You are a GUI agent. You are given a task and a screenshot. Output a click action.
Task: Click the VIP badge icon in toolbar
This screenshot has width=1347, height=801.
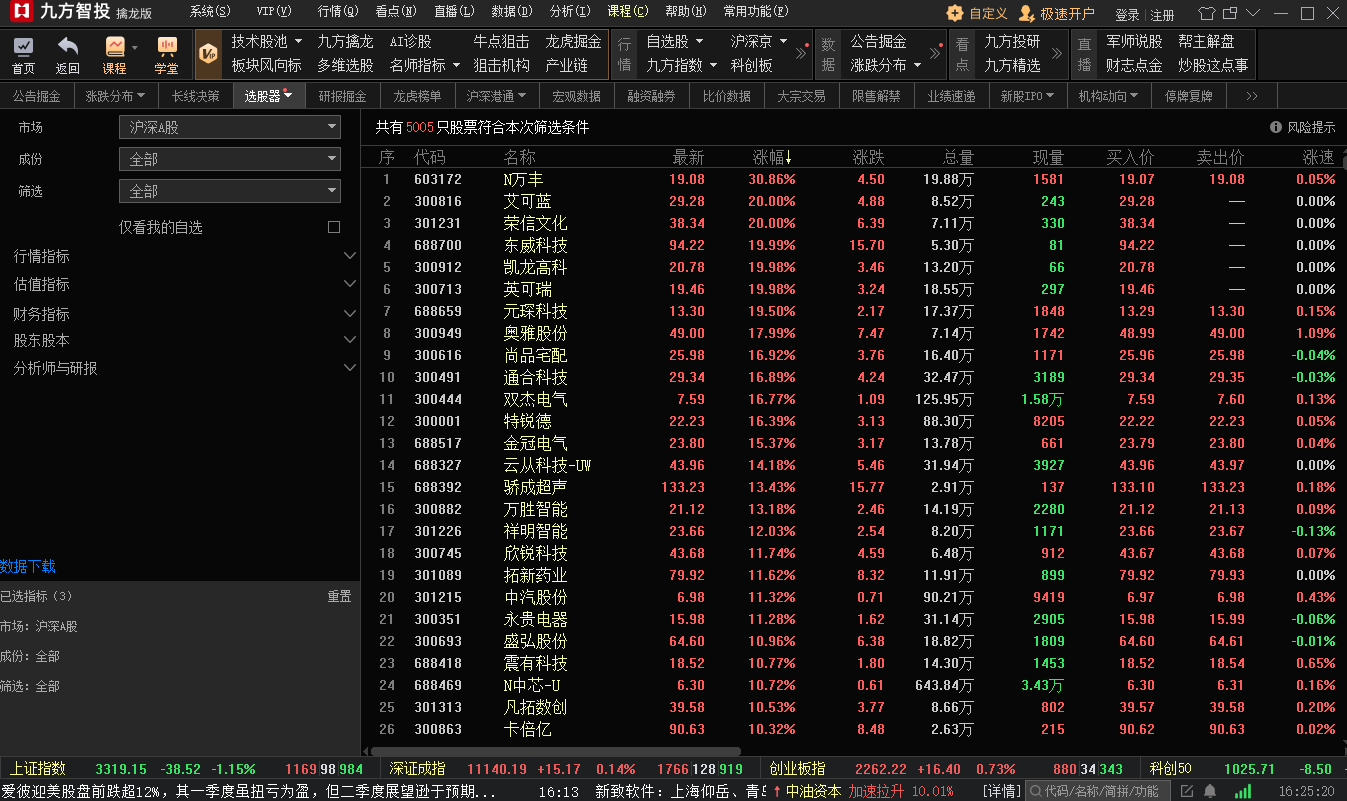[x=208, y=54]
